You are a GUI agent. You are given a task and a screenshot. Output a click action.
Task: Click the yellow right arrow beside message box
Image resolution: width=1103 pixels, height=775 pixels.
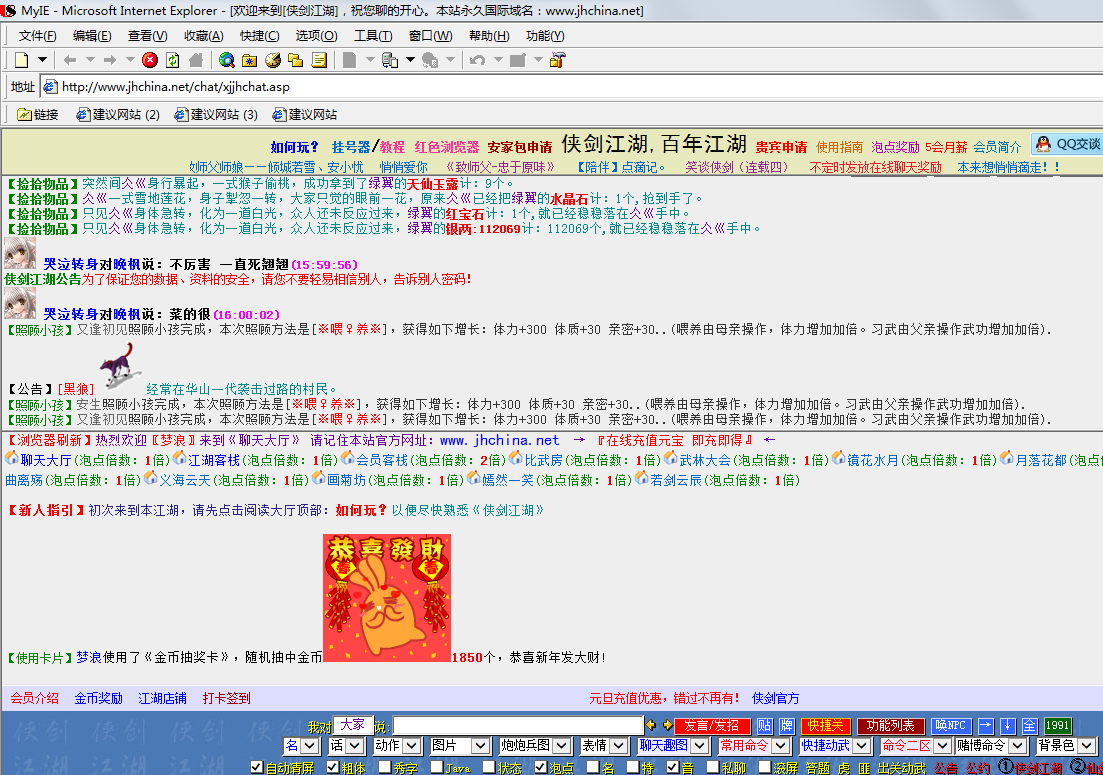(667, 725)
